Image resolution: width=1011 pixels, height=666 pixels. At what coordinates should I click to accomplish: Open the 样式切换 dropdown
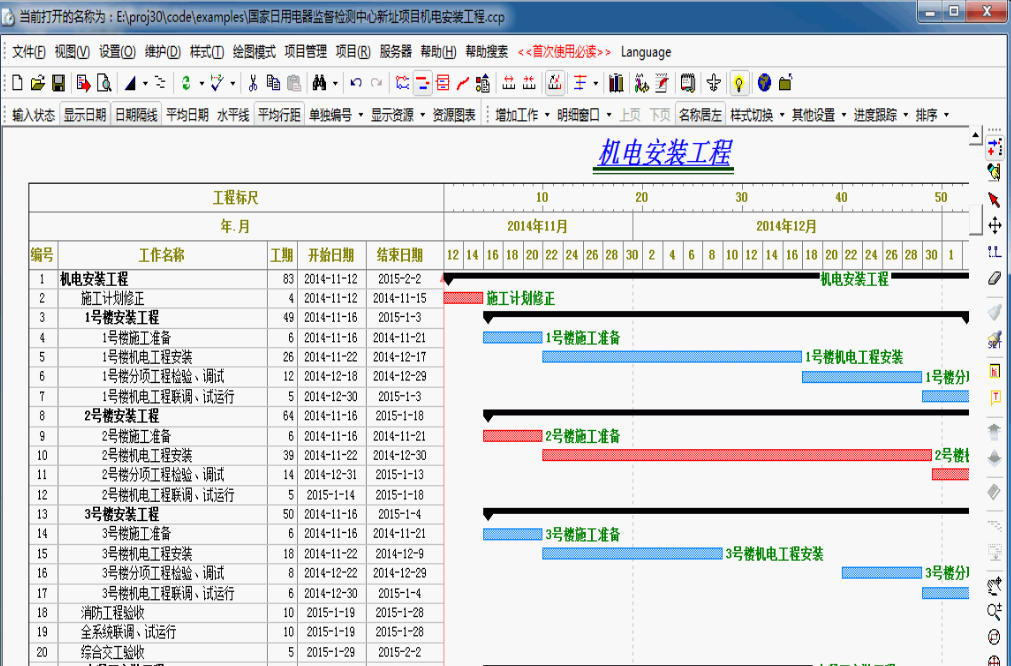tap(756, 115)
